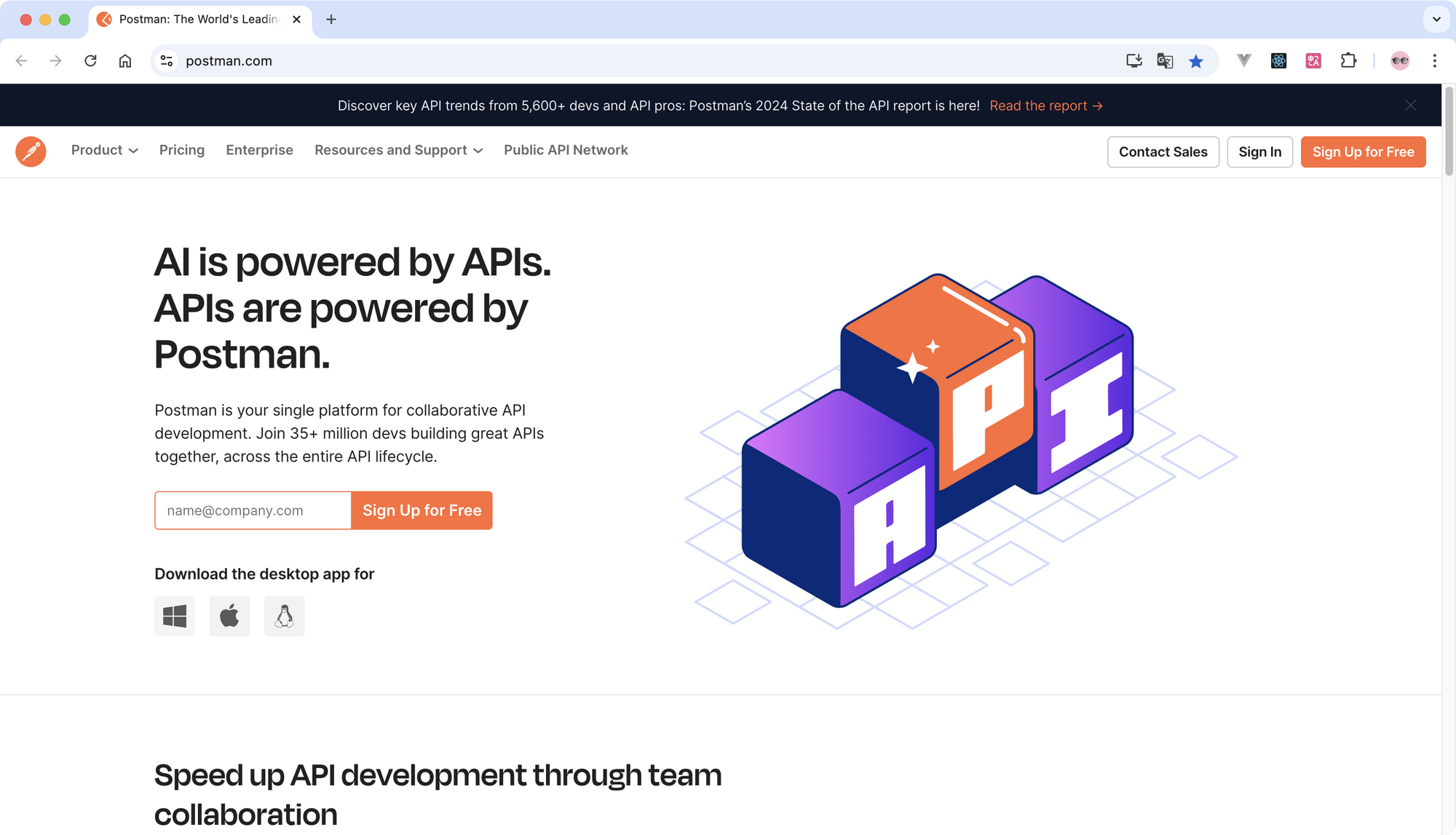Click the browser back navigation arrow
Screen dimensions: 1456x835
point(22,61)
